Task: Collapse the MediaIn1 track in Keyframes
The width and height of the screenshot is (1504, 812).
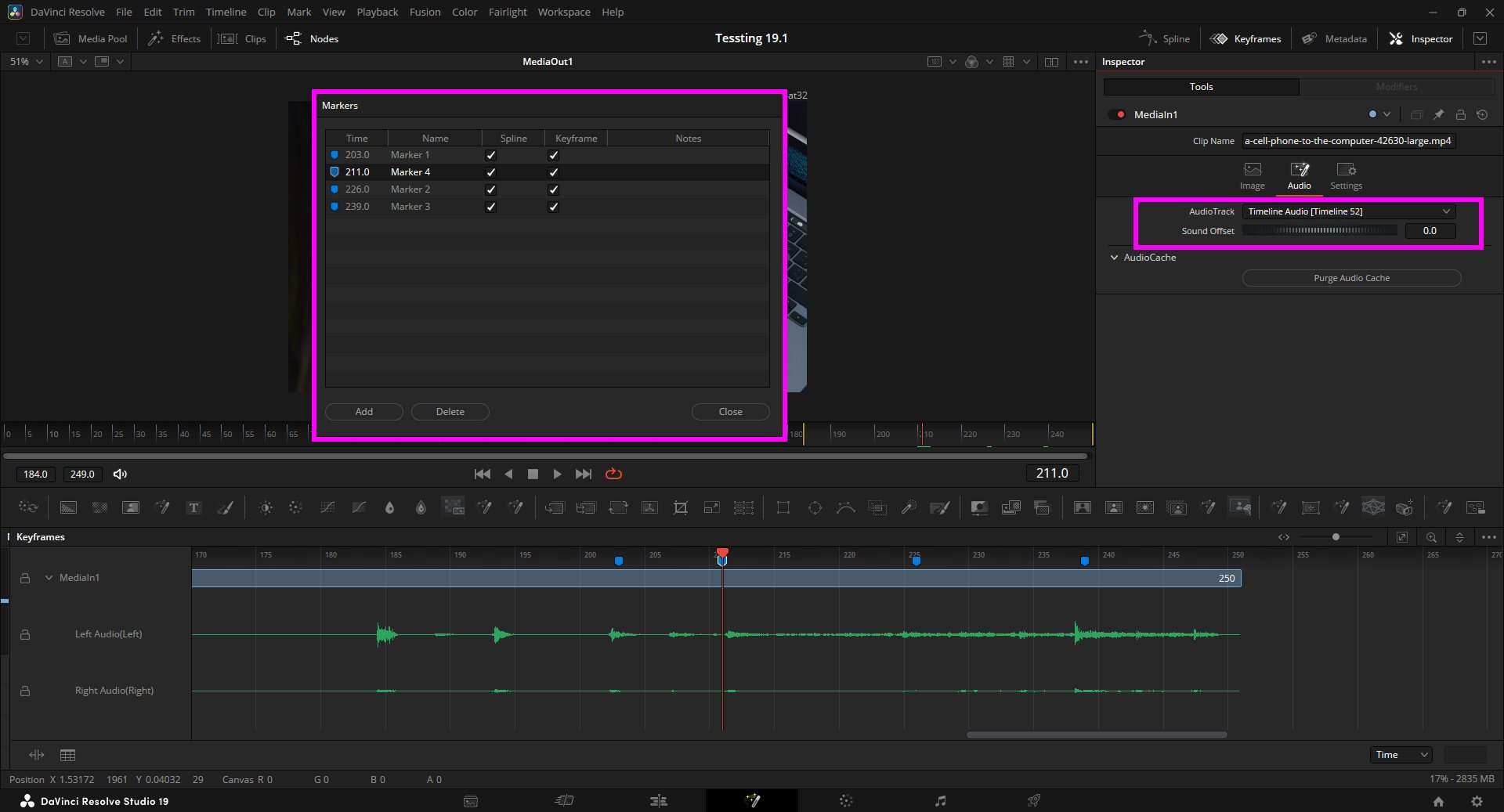Action: click(49, 578)
